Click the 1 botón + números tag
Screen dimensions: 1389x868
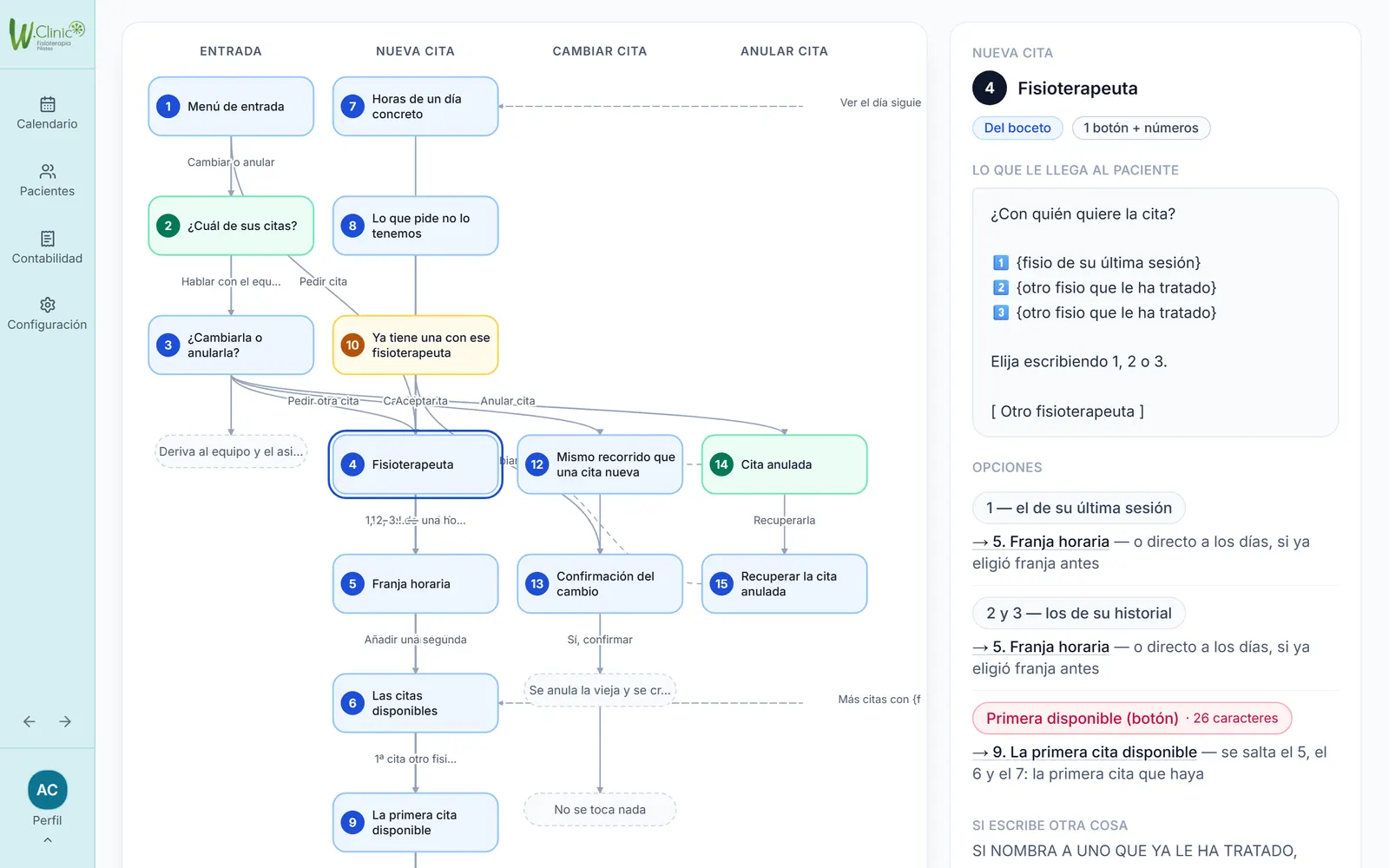pos(1141,128)
